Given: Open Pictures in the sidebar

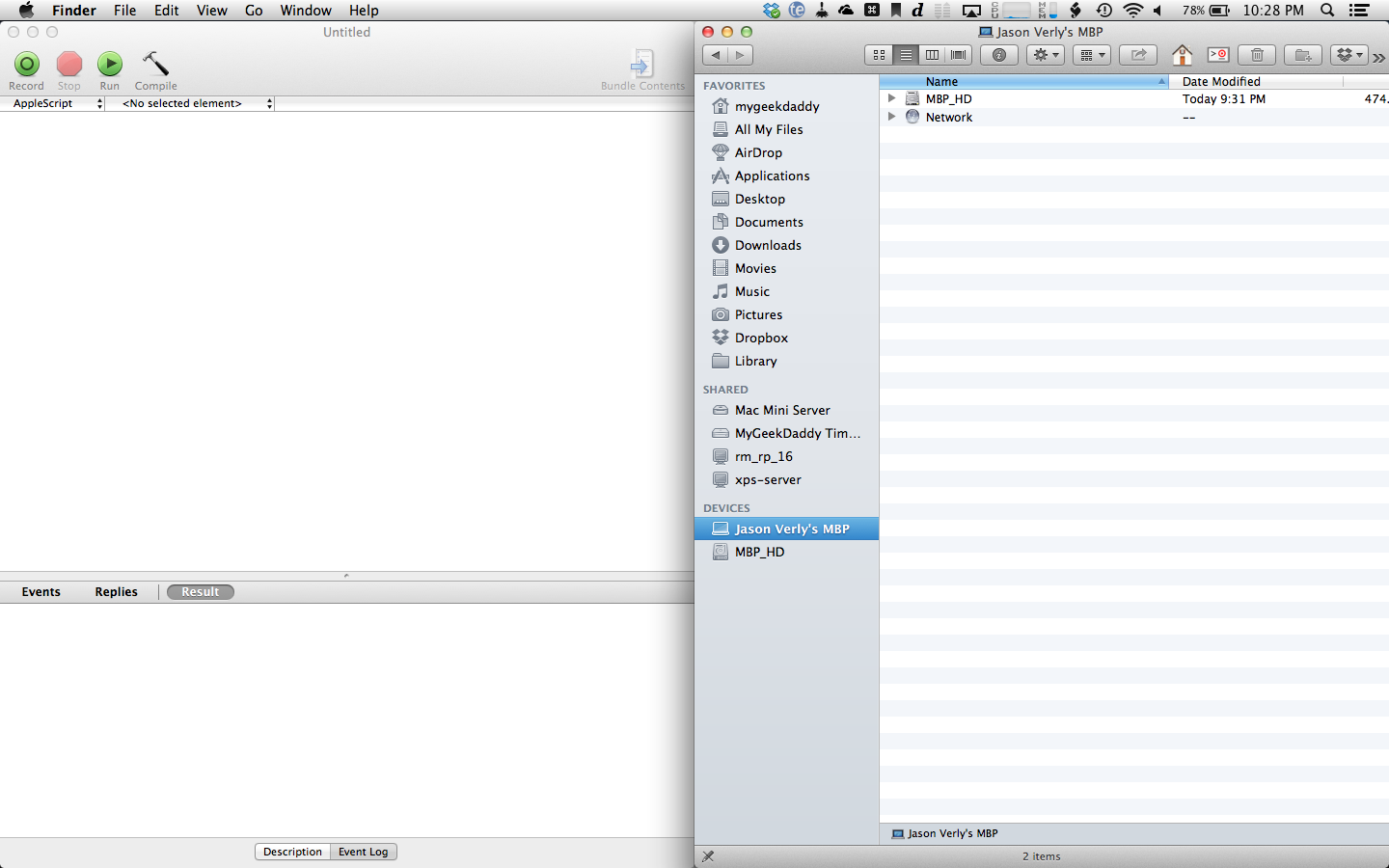Looking at the screenshot, I should (x=786, y=314).
